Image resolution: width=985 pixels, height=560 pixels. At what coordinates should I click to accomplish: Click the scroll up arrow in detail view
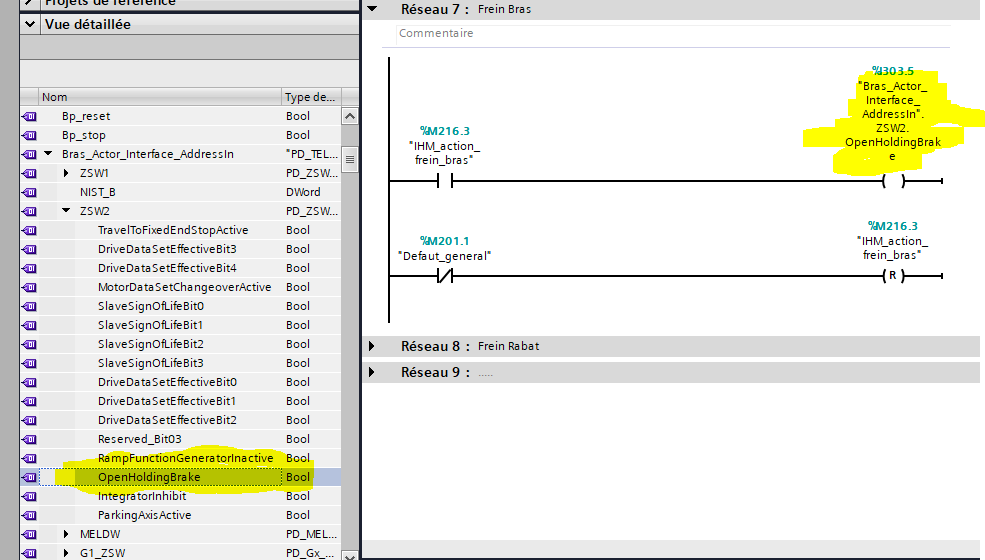(350, 116)
